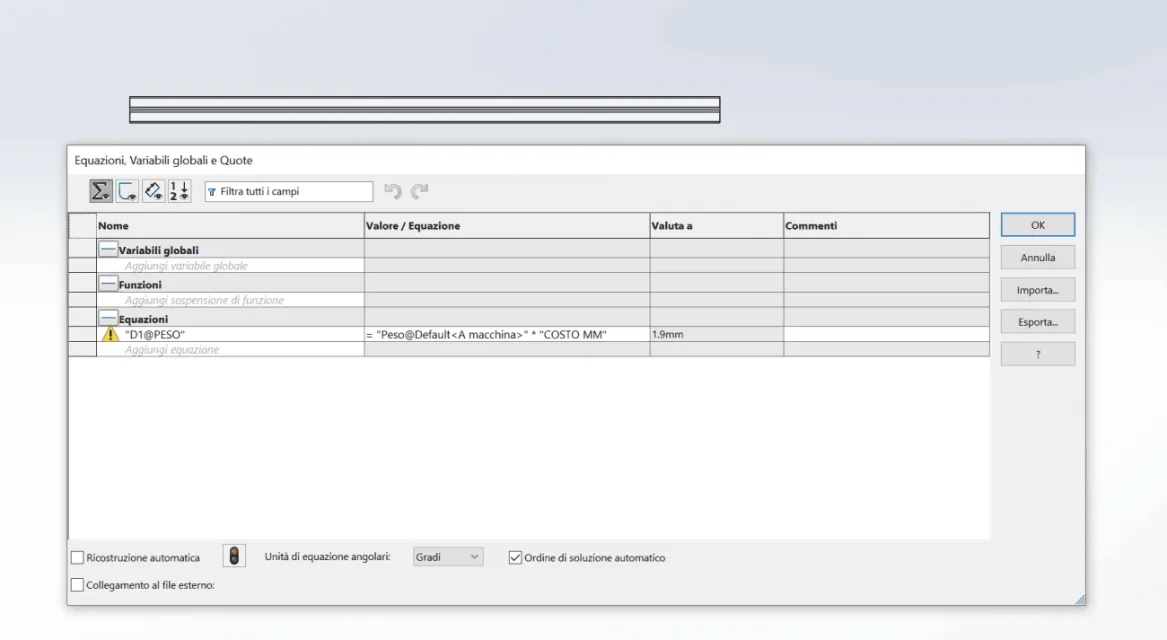Click Aggiungi sospensione di funzione cell

point(230,300)
